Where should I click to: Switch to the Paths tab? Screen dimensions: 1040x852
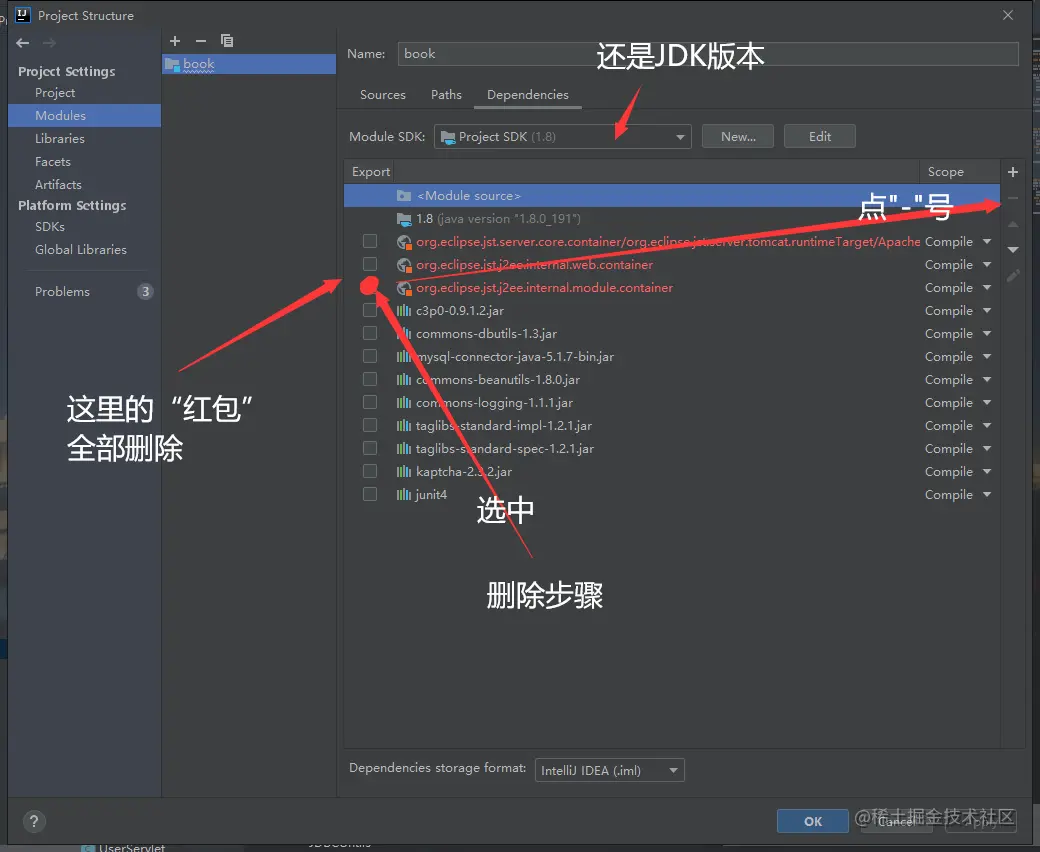coord(446,95)
